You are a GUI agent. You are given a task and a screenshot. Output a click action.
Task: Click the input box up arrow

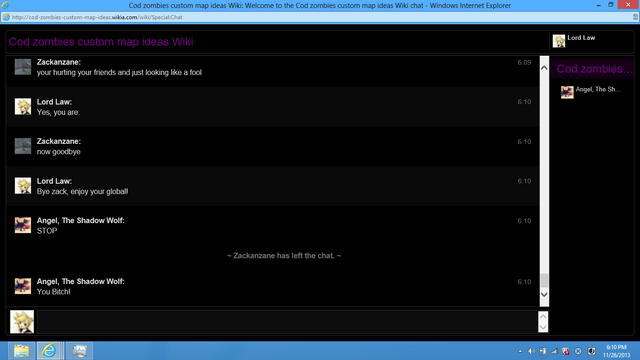(543, 316)
